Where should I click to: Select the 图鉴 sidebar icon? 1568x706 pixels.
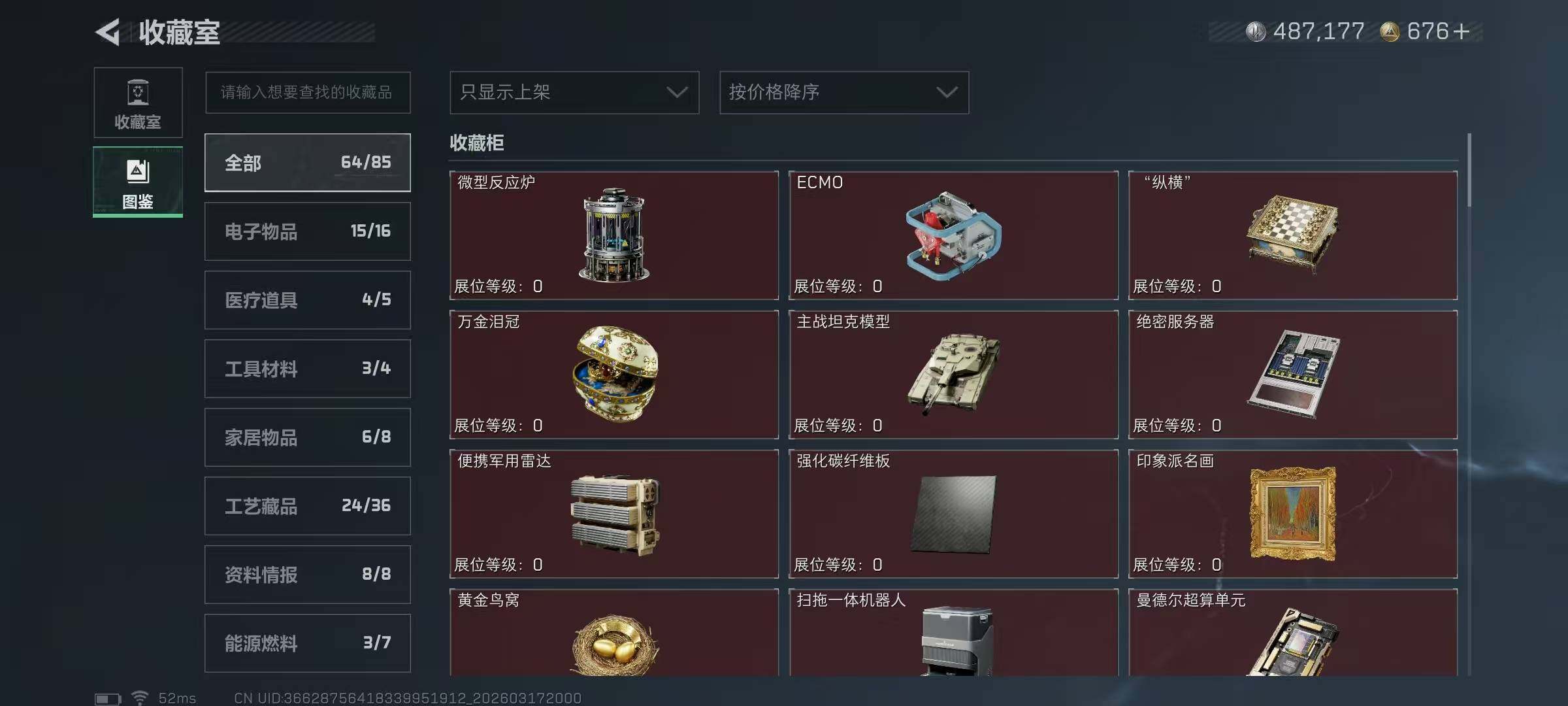(138, 182)
